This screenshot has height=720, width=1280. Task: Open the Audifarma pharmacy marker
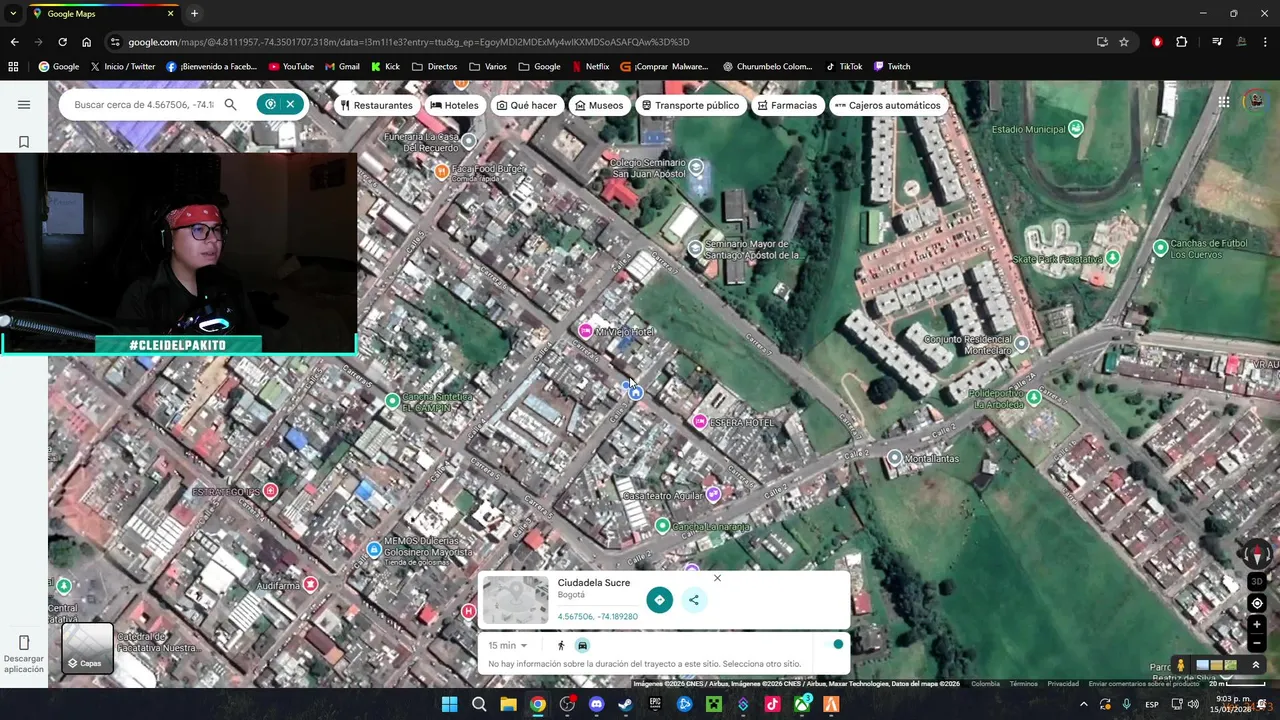[x=310, y=584]
